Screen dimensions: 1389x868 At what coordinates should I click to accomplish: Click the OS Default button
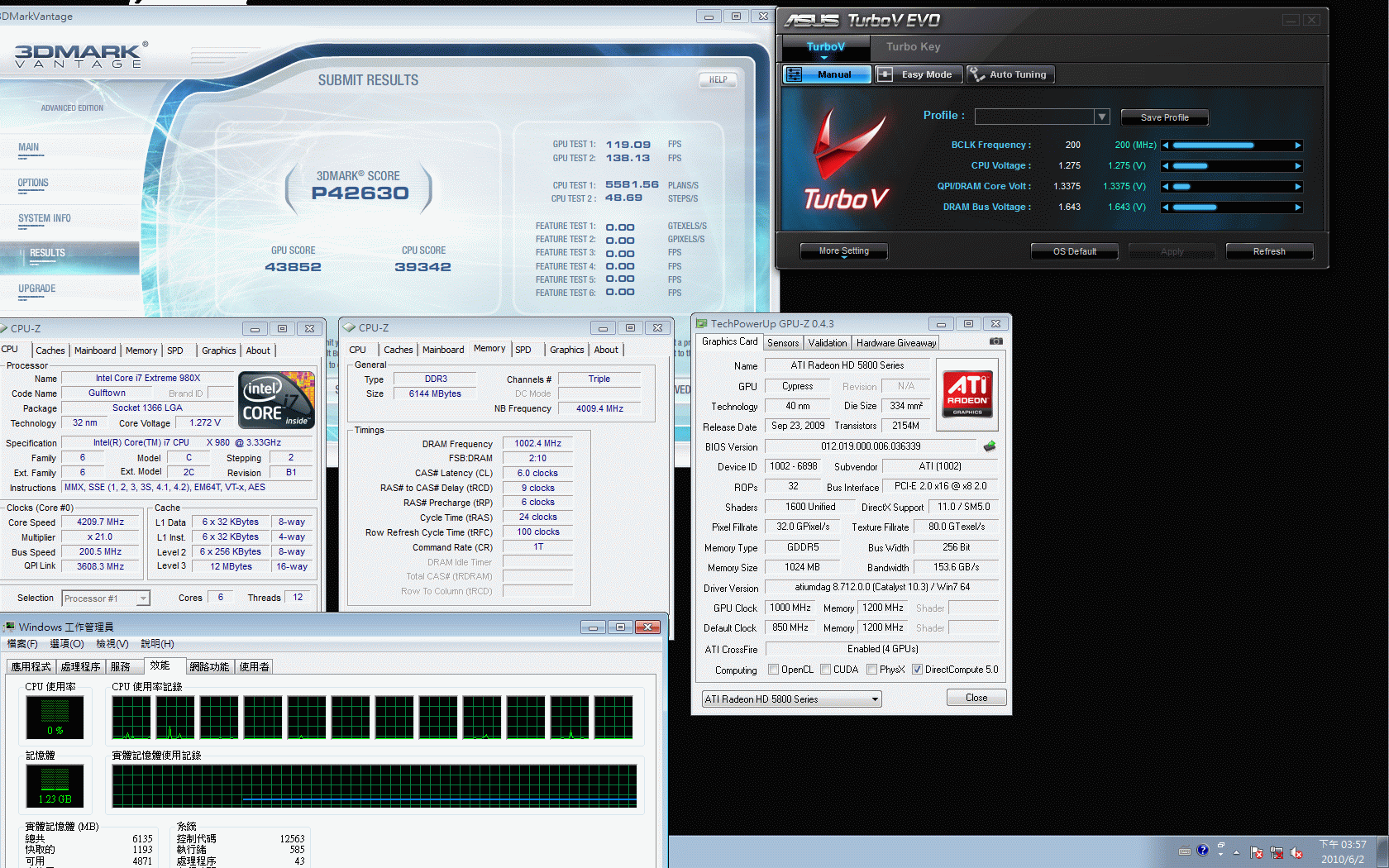pyautogui.click(x=1075, y=251)
